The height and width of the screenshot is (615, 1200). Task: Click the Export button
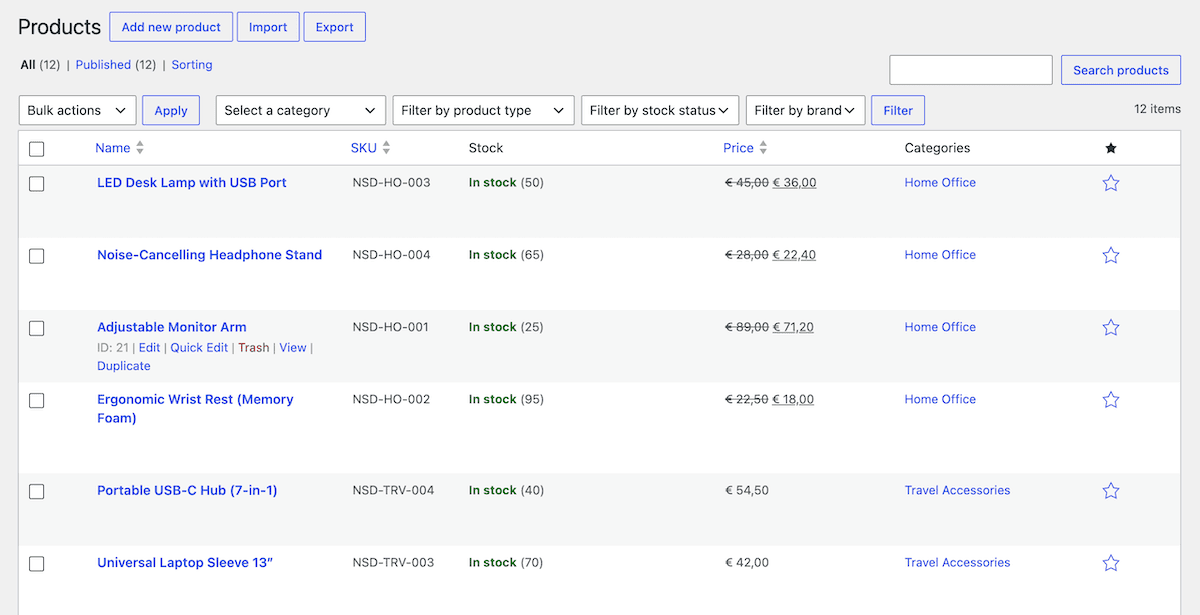335,27
